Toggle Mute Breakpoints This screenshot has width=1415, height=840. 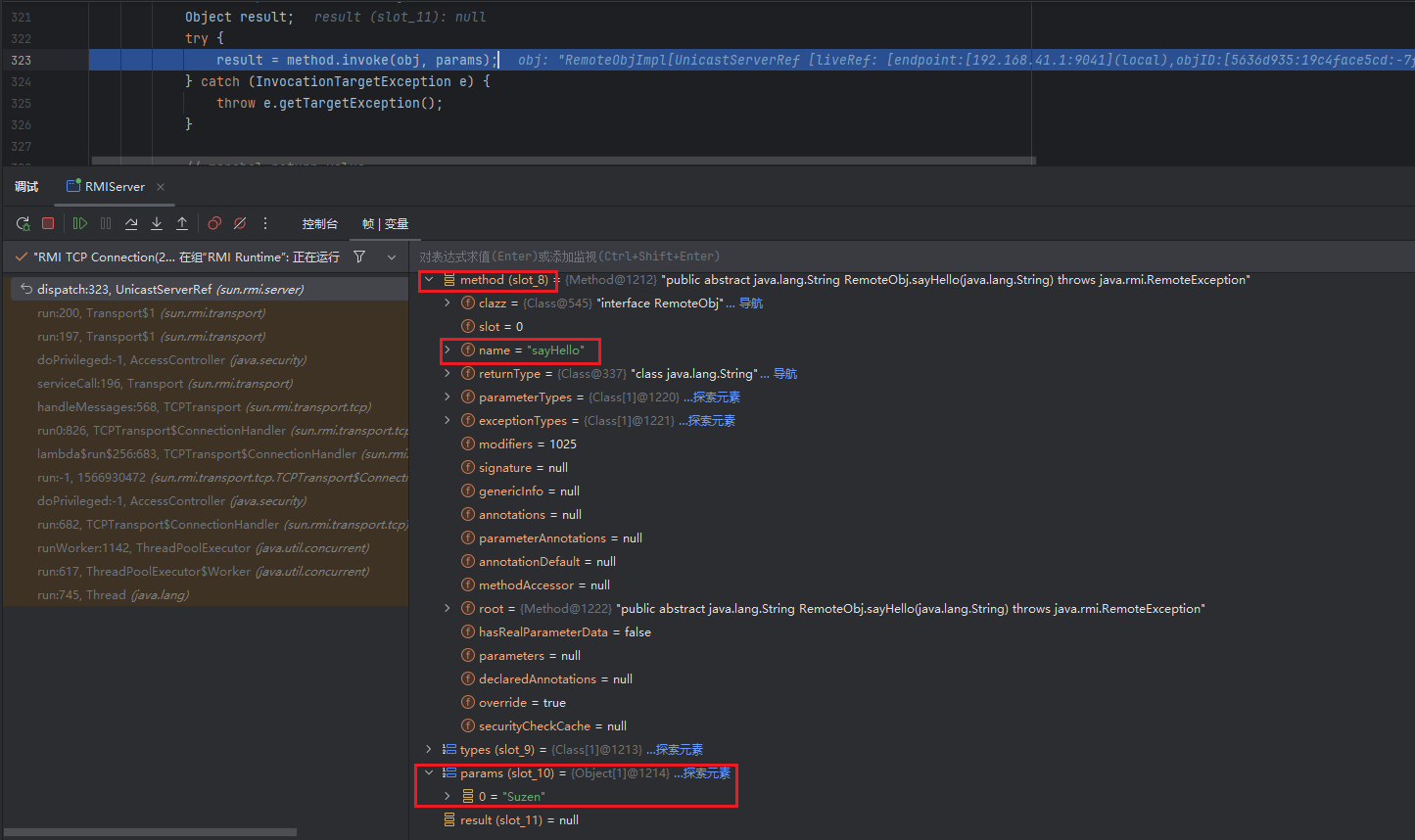pyautogui.click(x=240, y=223)
